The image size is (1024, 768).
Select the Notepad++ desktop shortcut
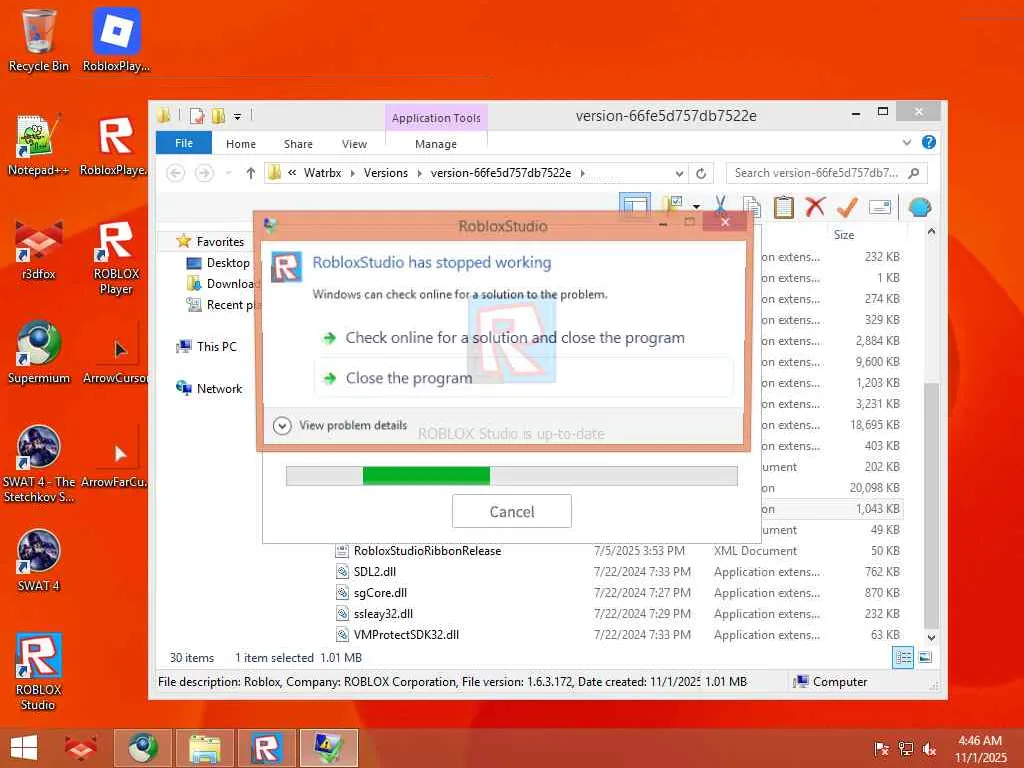(39, 145)
